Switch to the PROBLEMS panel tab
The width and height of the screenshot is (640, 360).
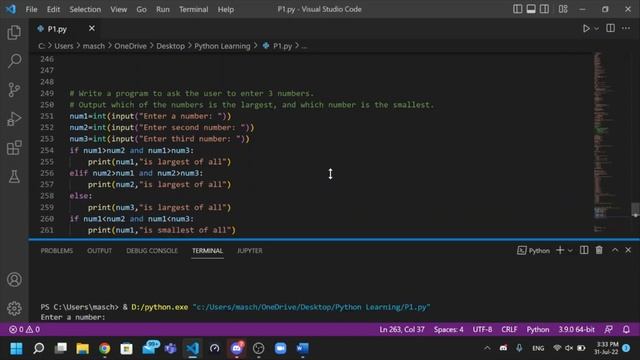[57, 251]
